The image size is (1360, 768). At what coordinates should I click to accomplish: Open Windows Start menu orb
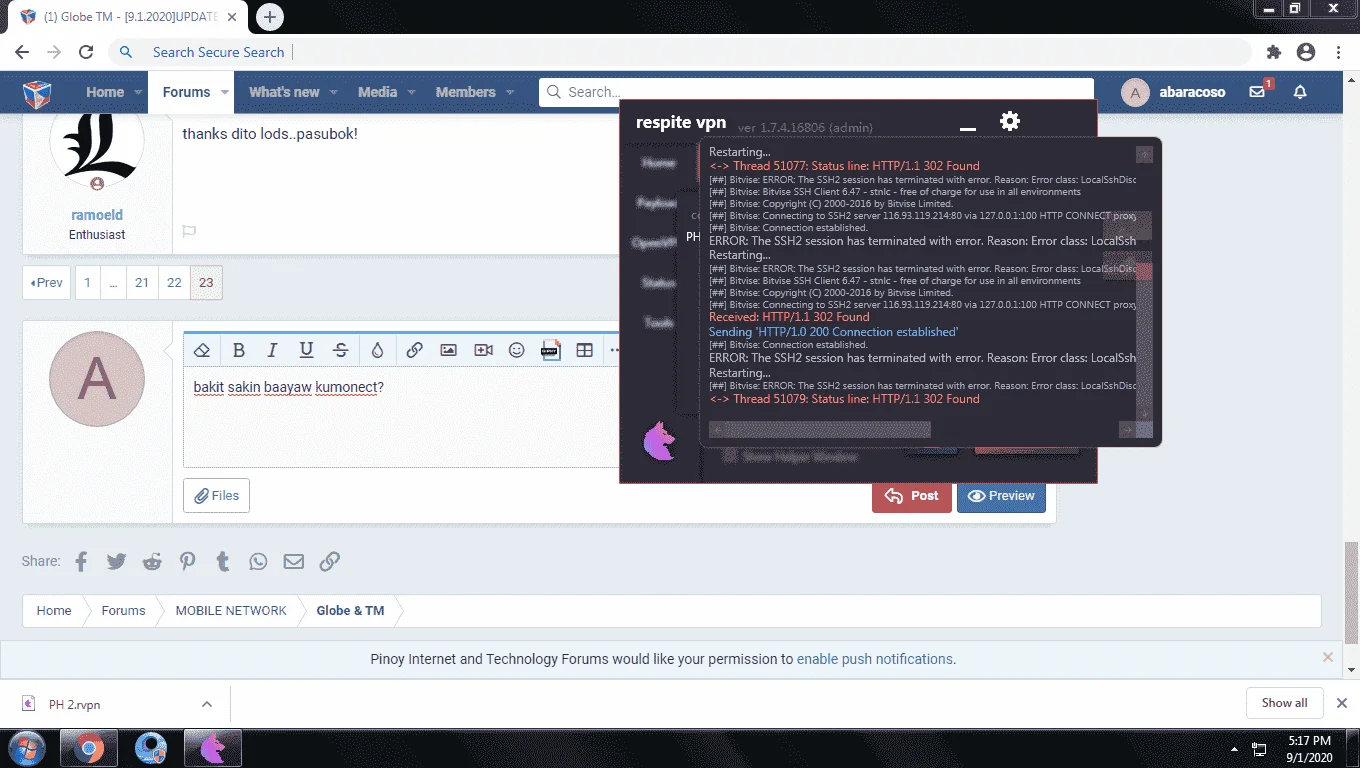pos(27,748)
